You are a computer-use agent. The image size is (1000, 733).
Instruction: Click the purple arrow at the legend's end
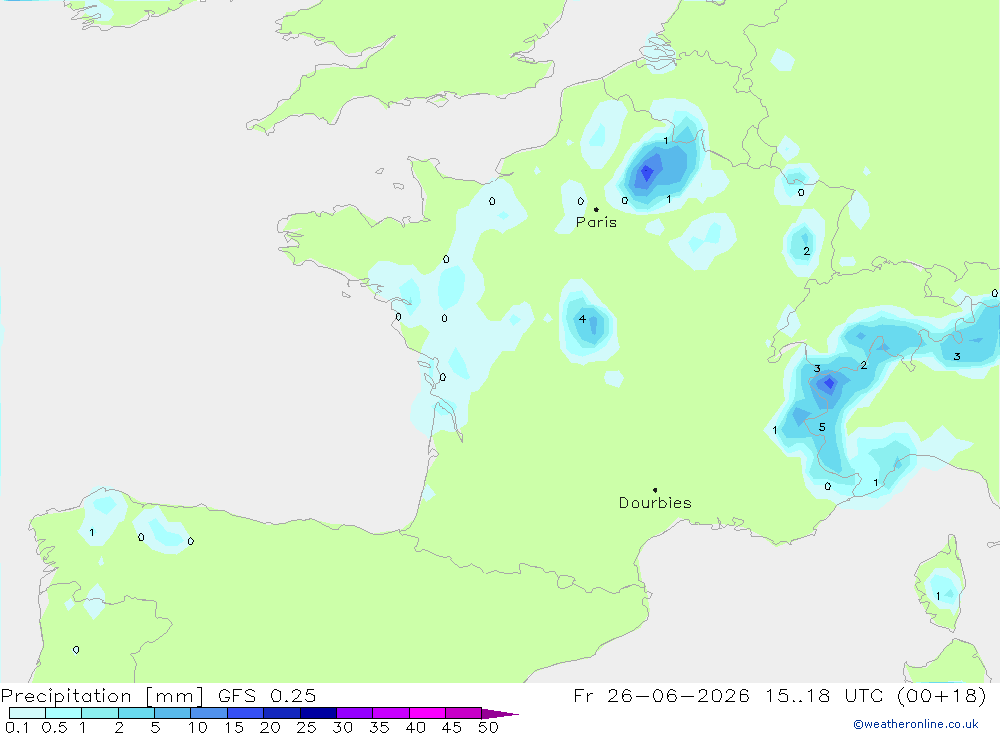(500, 714)
